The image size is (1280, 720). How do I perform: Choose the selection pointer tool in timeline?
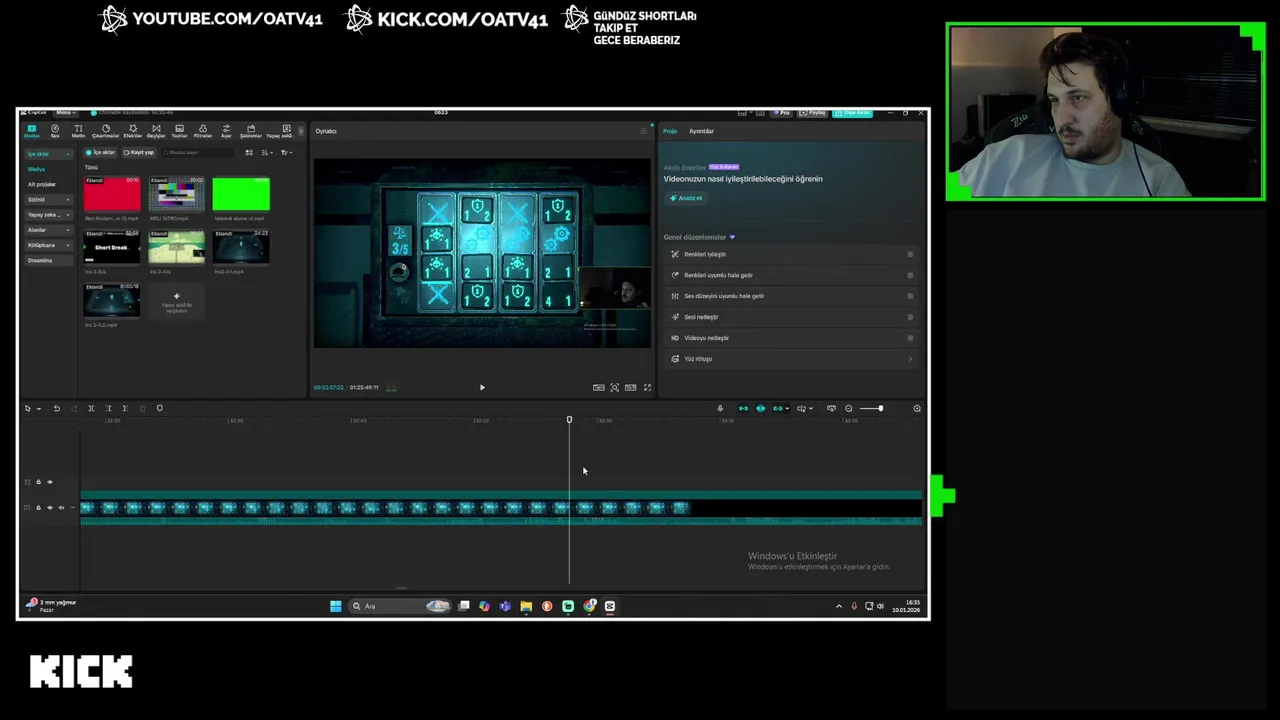[28, 408]
